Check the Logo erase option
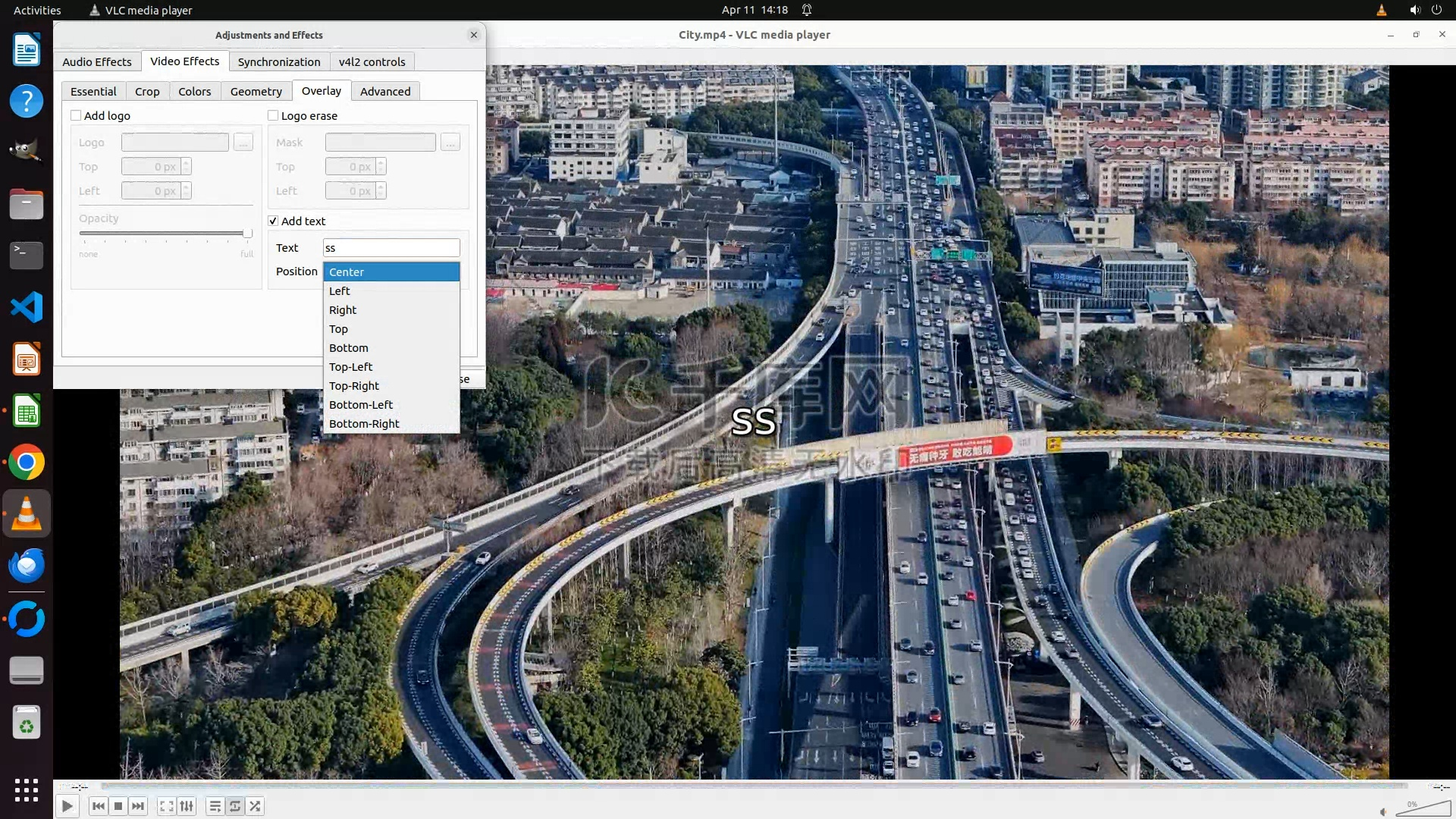The height and width of the screenshot is (819, 1456). [x=273, y=115]
